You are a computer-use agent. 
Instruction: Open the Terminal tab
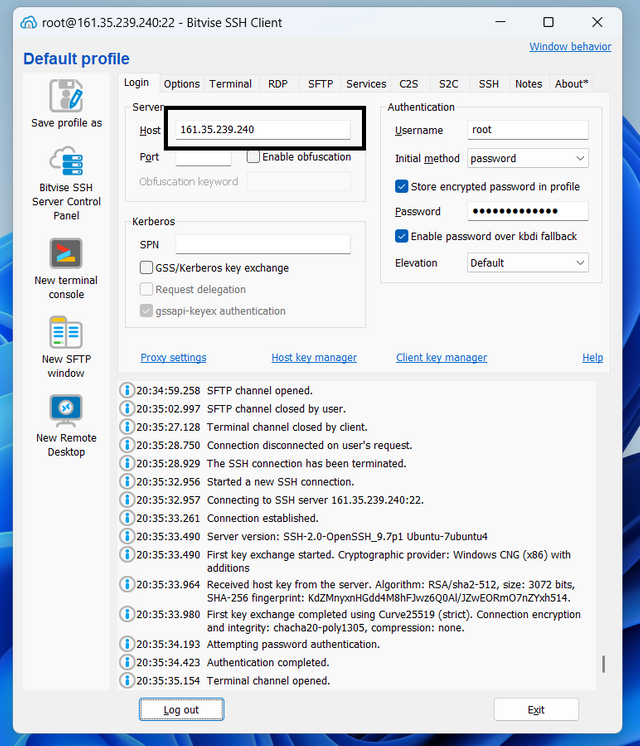click(x=230, y=84)
